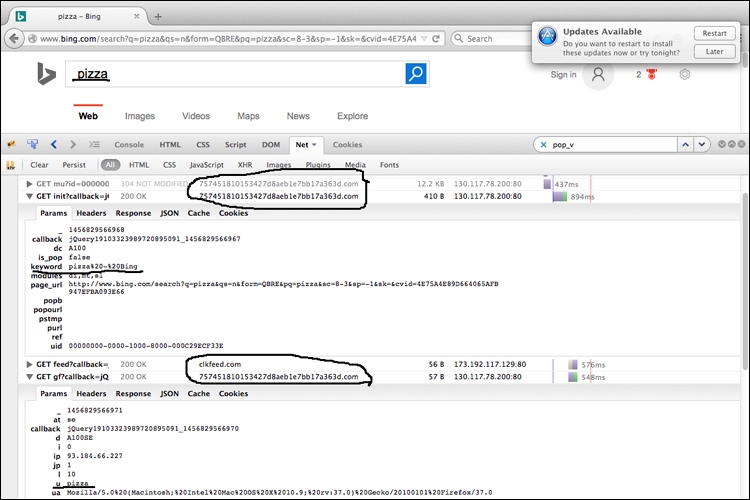750x500 pixels.
Task: Filter Net requests by Fonts
Action: [389, 165]
